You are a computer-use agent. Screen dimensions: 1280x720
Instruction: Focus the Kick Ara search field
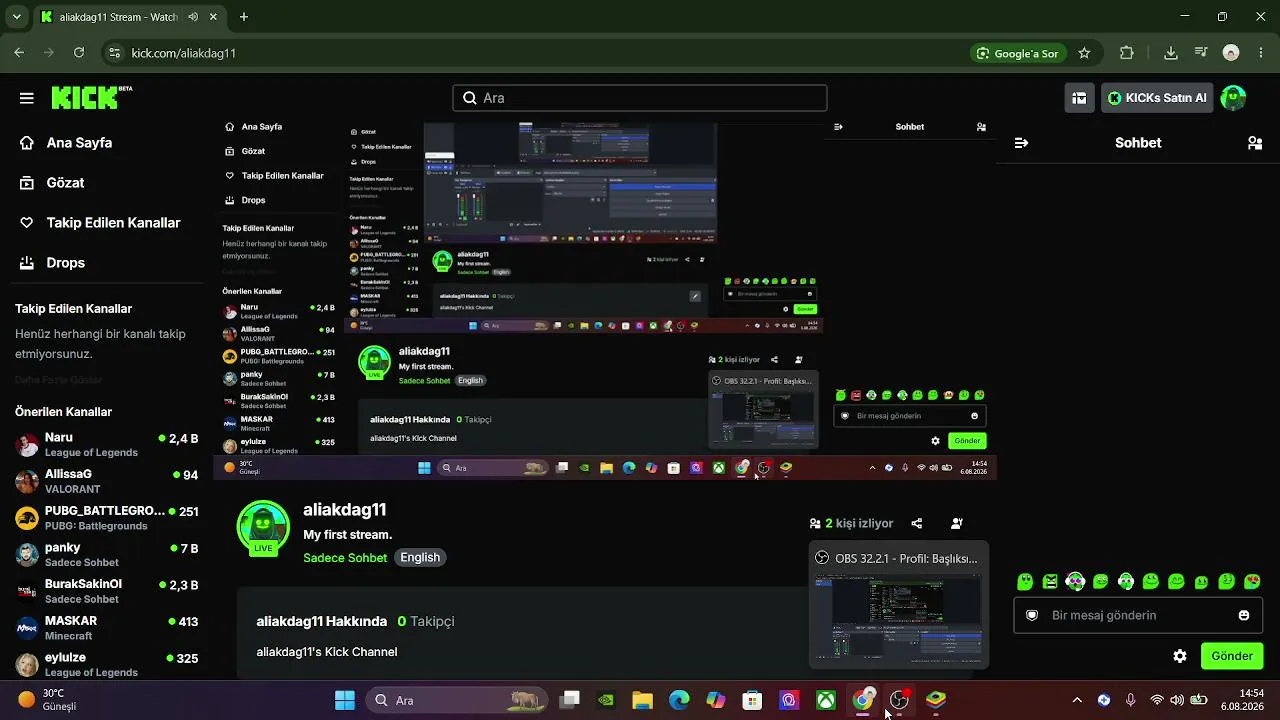[x=640, y=98]
